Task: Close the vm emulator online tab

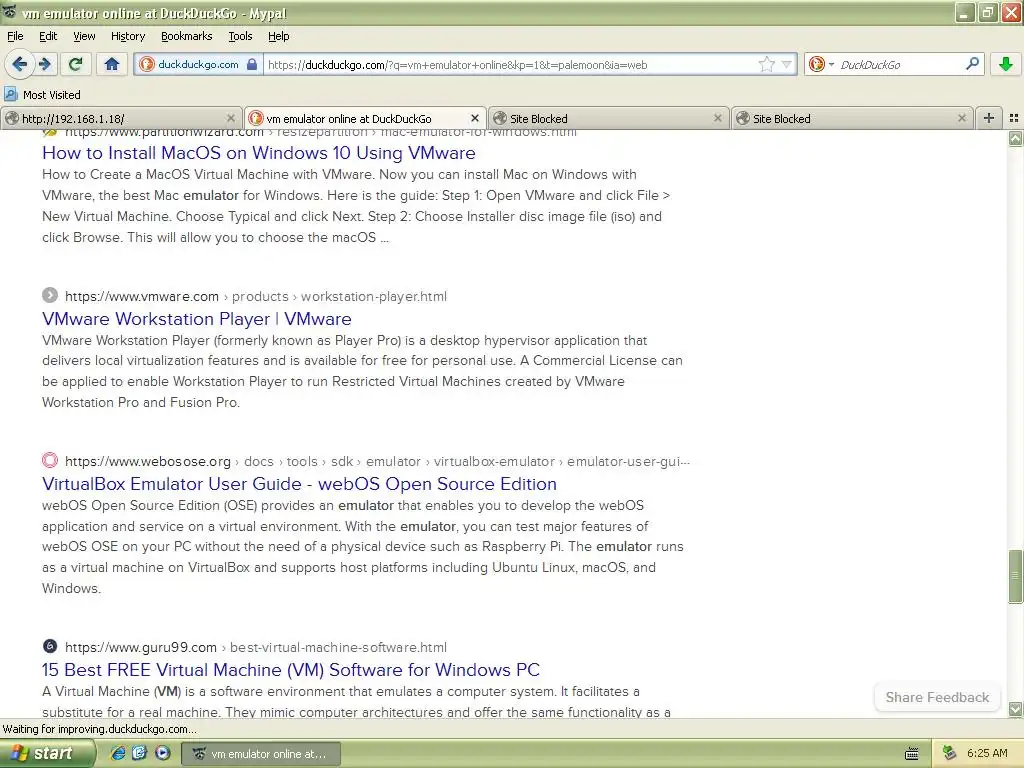Action: [x=475, y=118]
